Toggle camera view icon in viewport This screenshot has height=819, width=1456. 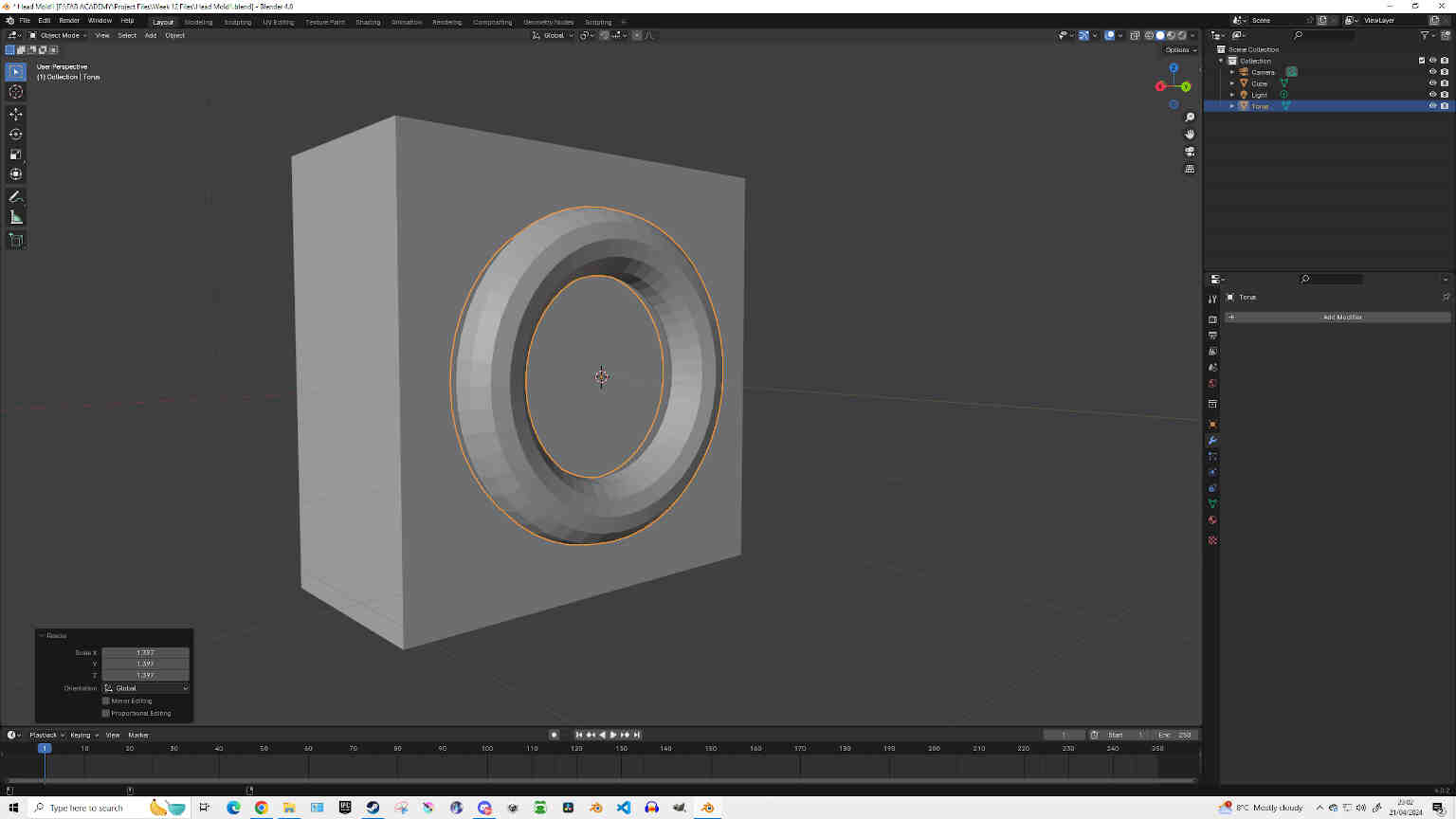[1190, 152]
